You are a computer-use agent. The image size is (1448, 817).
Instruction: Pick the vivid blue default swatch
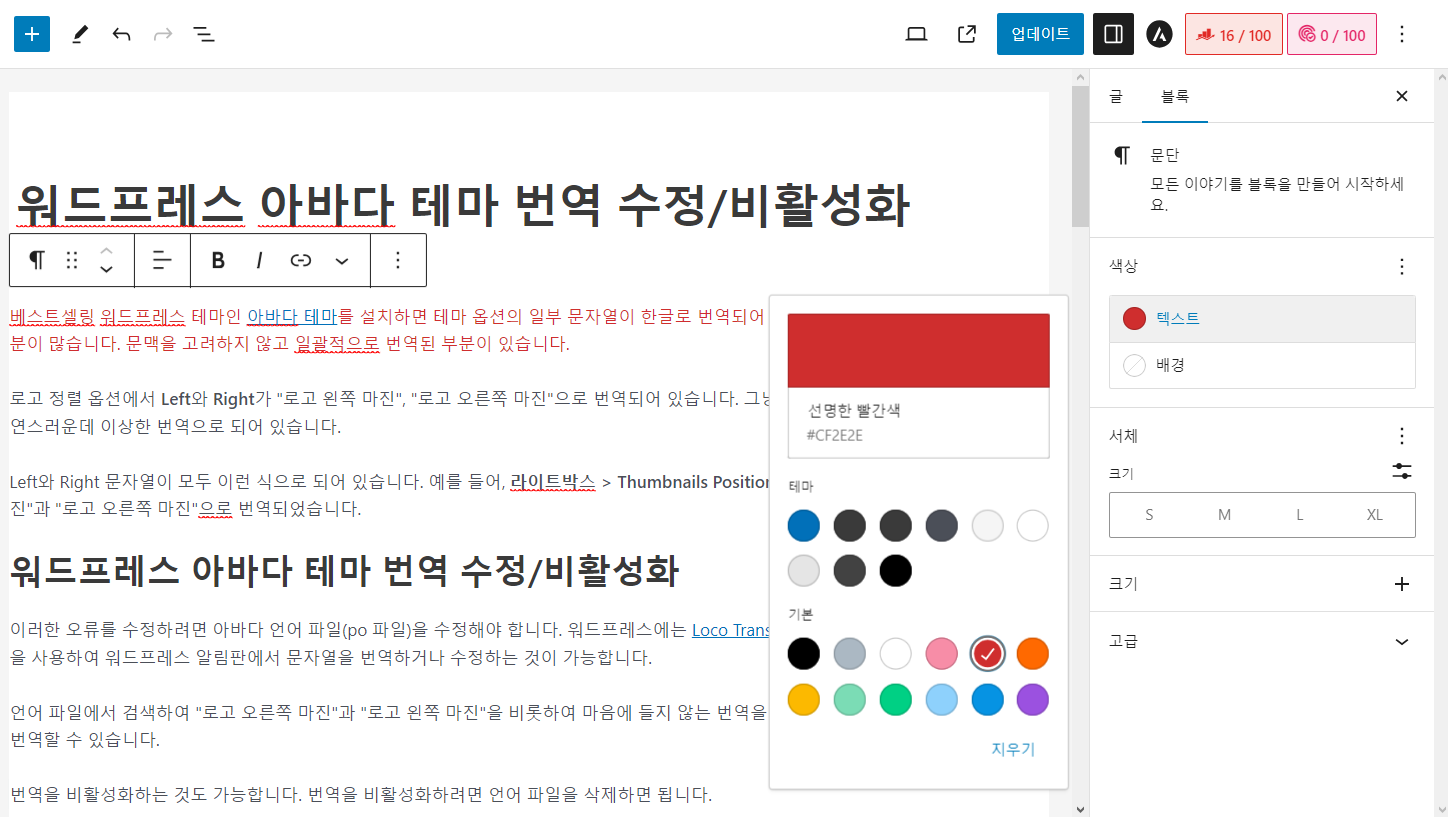[x=987, y=700]
